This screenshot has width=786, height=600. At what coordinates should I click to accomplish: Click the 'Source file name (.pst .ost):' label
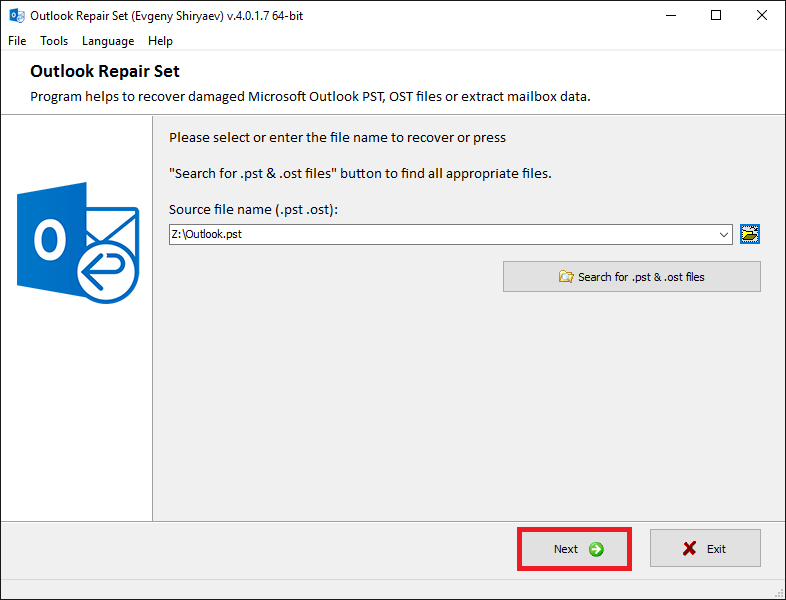(253, 210)
